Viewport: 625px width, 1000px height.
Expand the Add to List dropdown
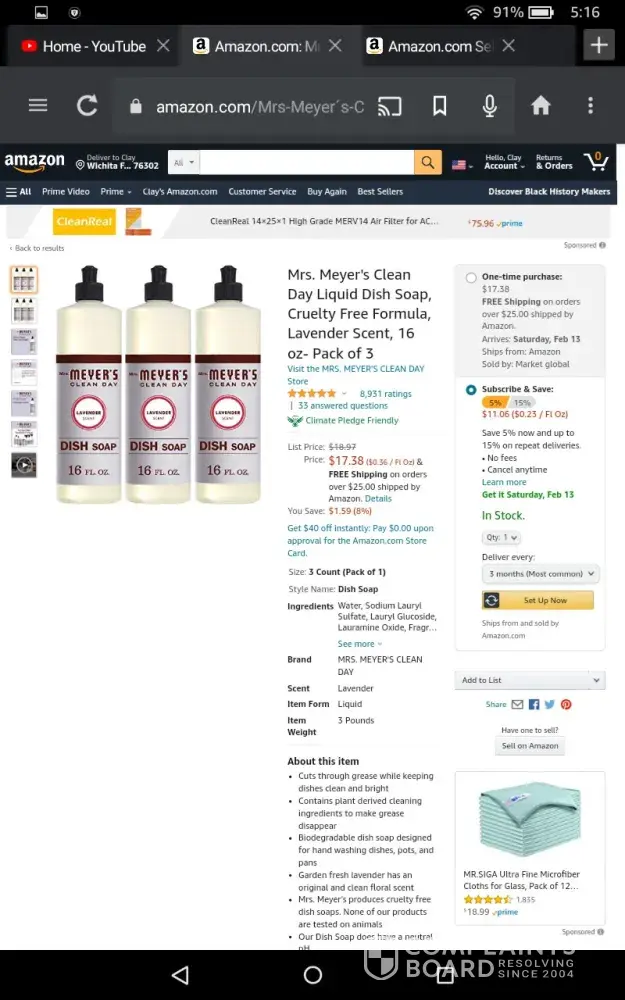530,680
